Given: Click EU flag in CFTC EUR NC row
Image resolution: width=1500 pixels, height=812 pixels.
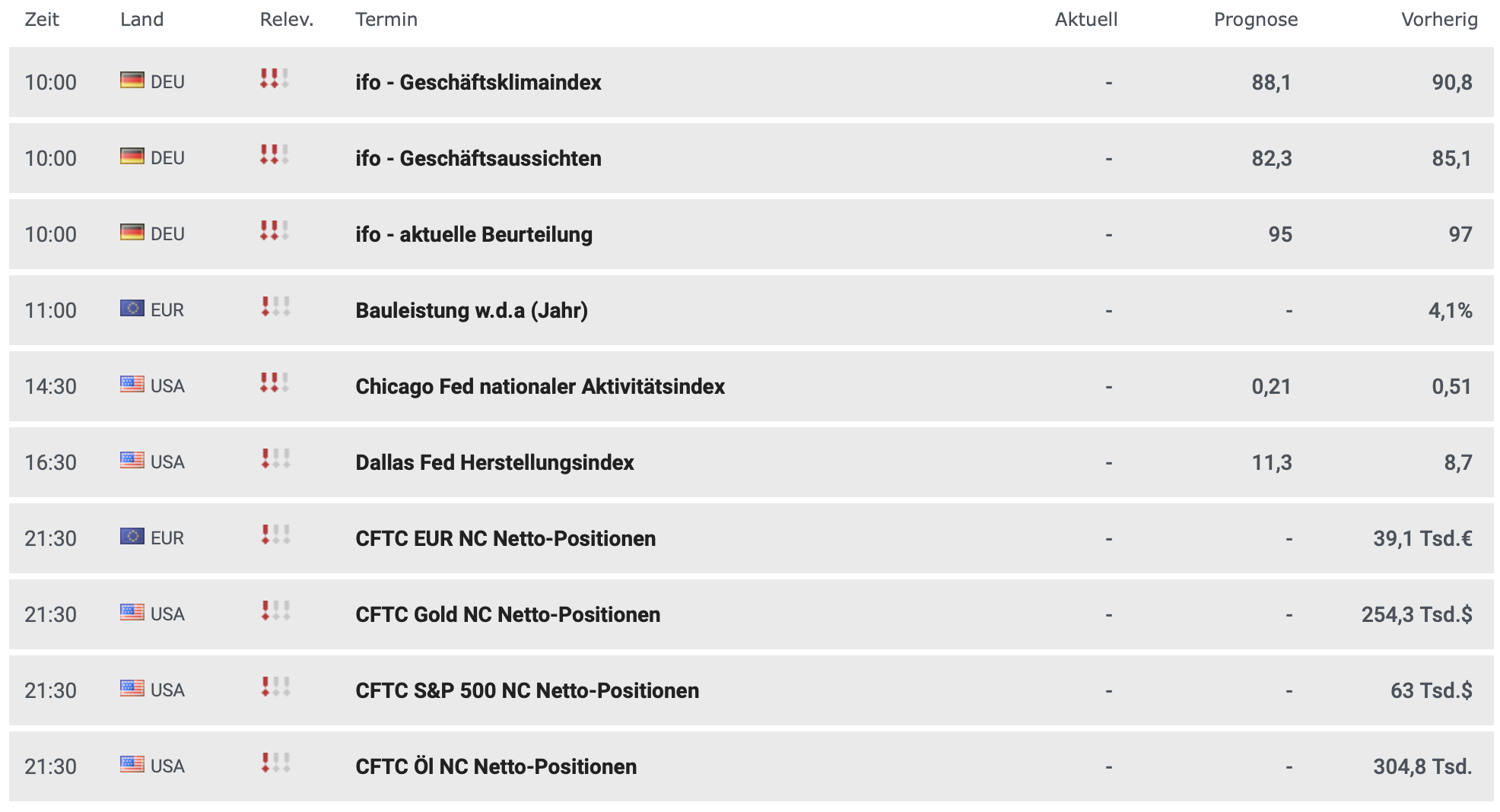Looking at the screenshot, I should [132, 536].
